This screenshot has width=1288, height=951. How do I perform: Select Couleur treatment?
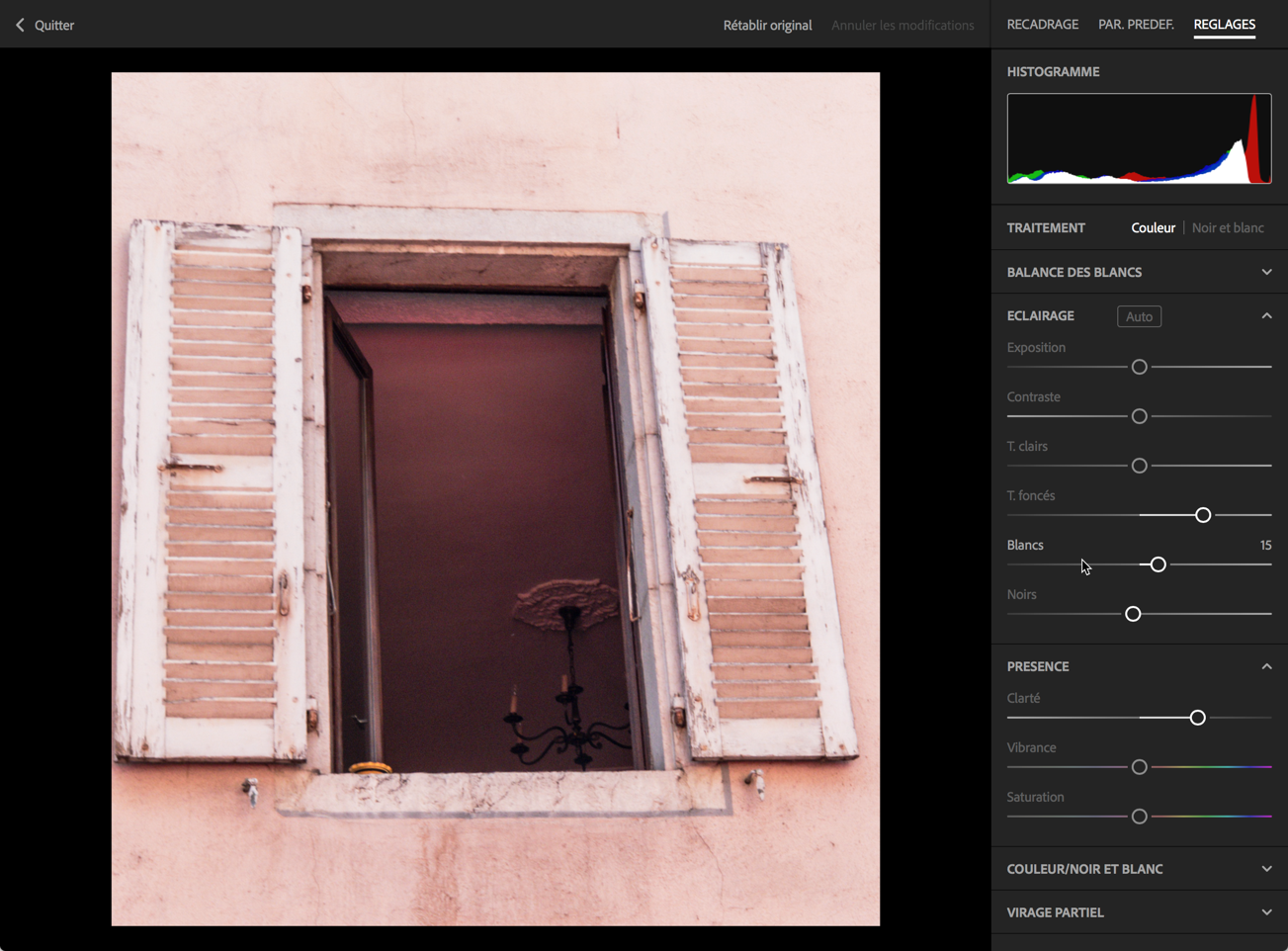pos(1153,227)
